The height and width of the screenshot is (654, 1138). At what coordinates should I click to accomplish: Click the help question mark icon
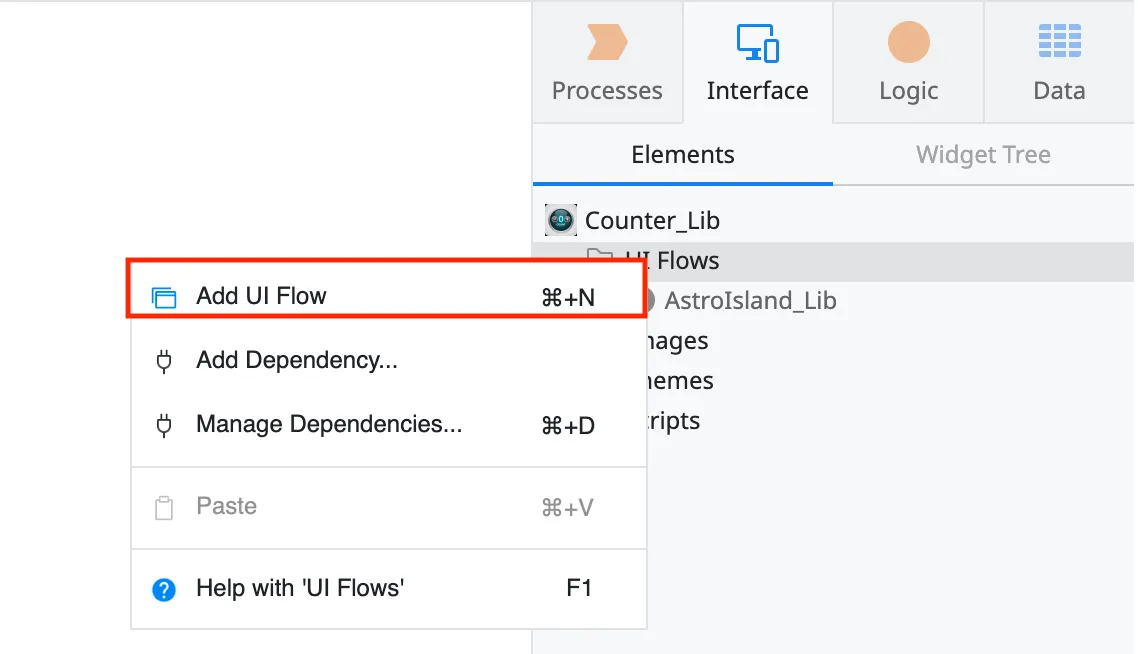163,589
